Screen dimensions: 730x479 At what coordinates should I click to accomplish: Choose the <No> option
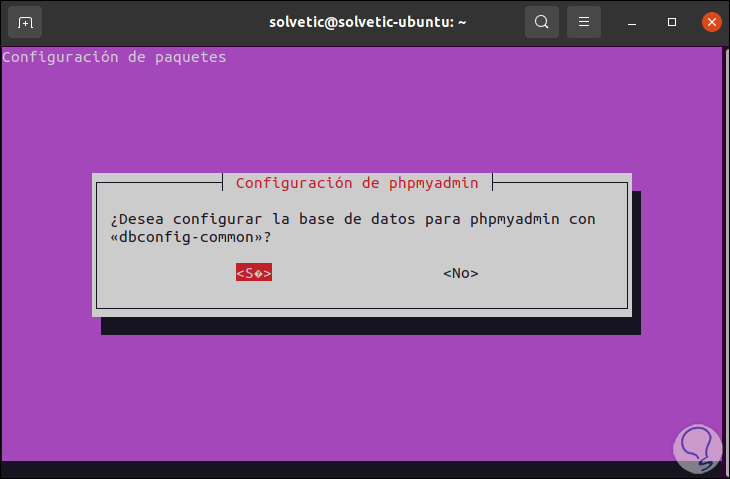click(x=460, y=273)
